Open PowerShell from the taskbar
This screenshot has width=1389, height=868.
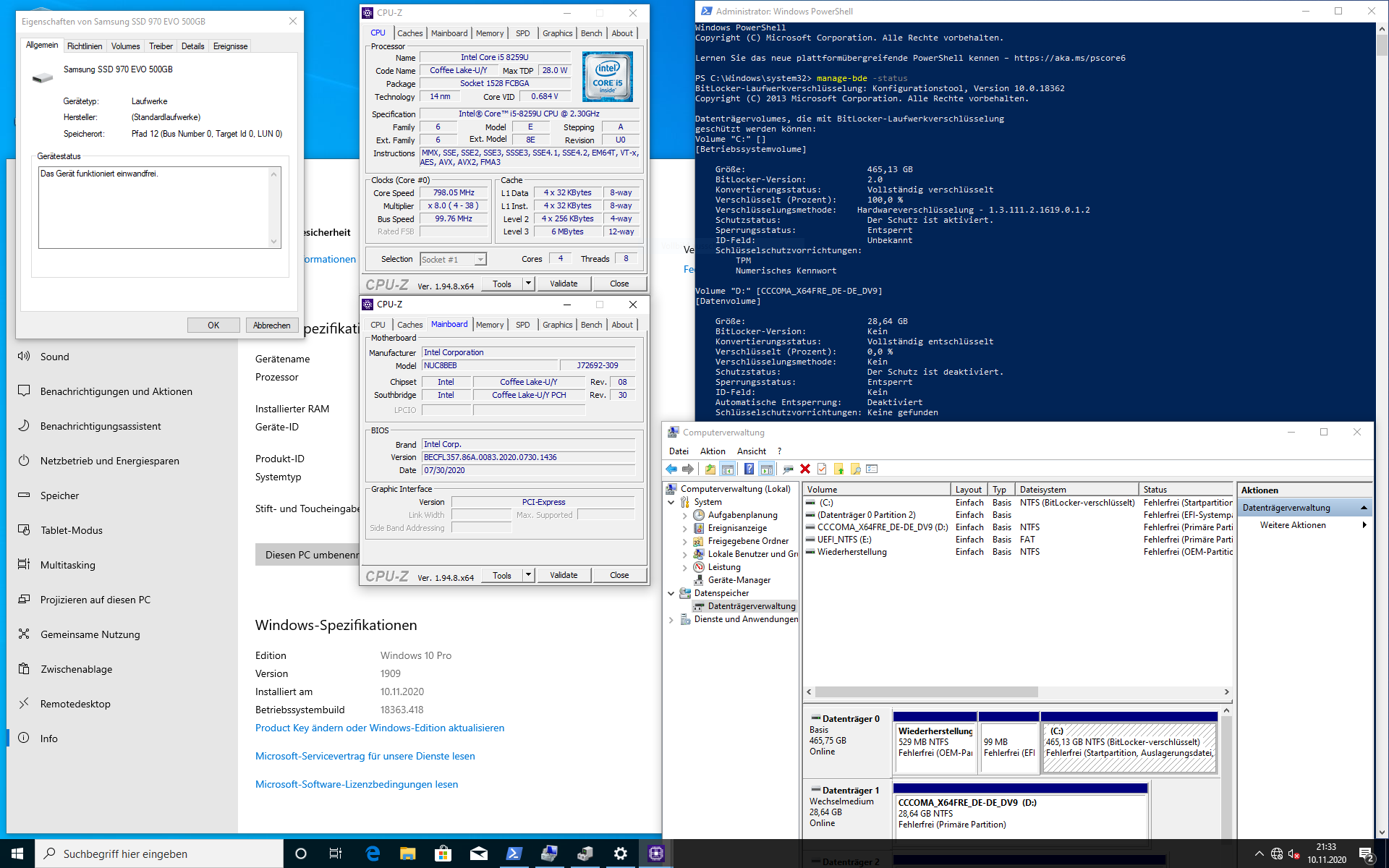[x=514, y=854]
